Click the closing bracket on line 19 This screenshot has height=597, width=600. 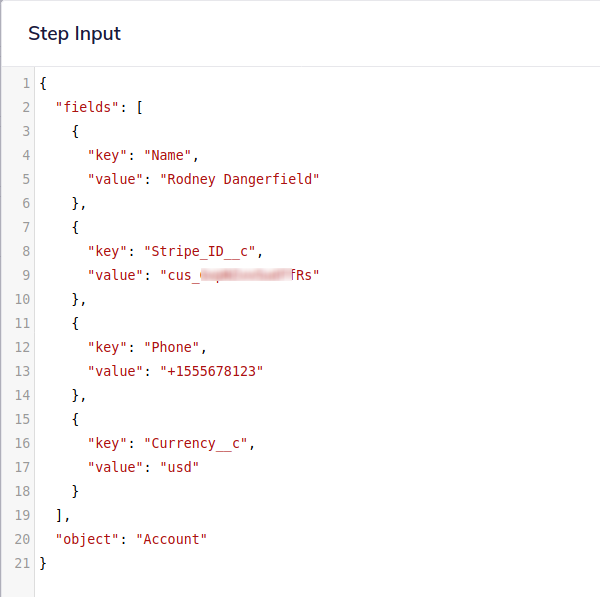tap(60, 515)
